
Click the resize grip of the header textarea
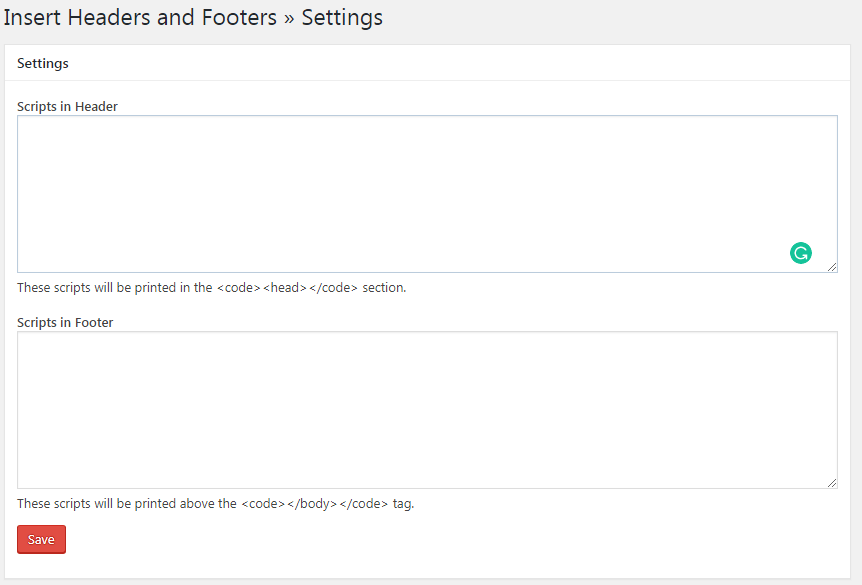point(833,264)
